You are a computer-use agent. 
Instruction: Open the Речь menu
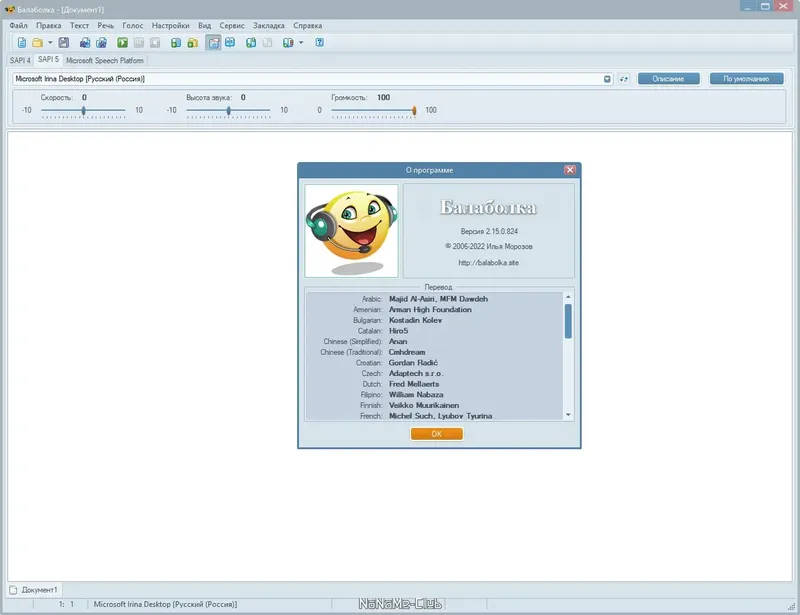106,26
